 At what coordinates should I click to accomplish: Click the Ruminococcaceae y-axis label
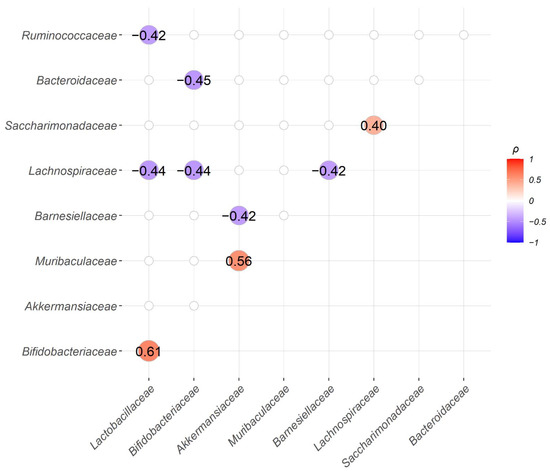[x=69, y=35]
